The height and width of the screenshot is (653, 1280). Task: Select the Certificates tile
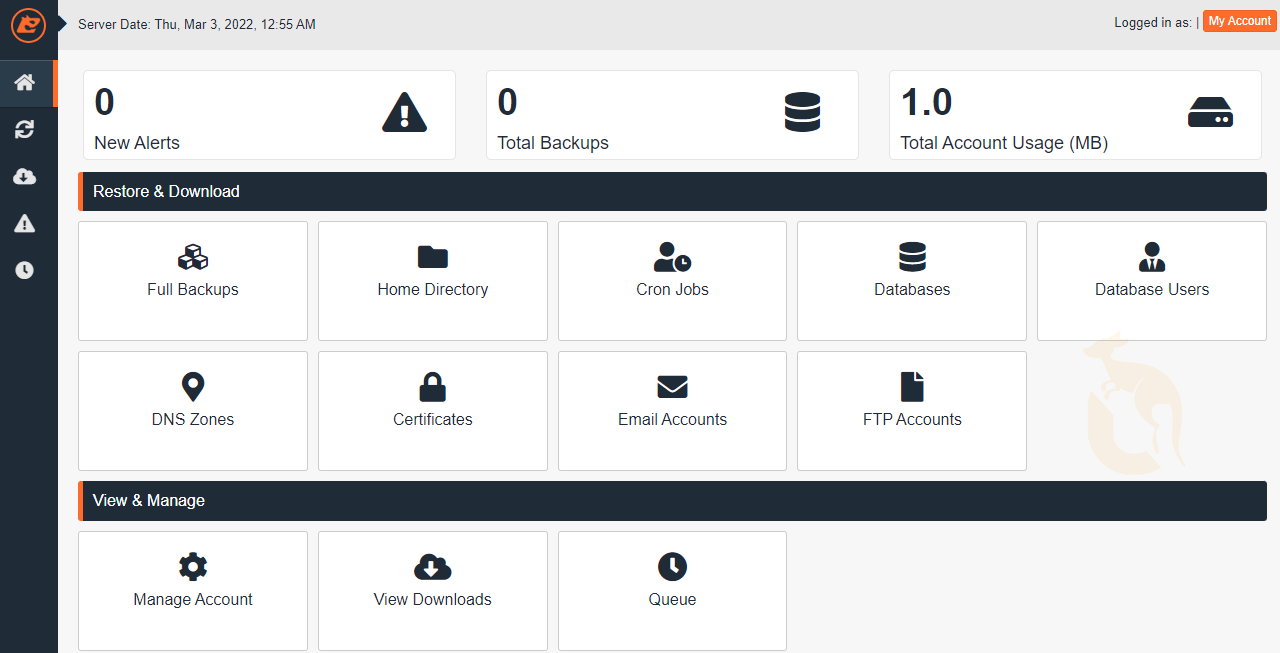coord(432,411)
